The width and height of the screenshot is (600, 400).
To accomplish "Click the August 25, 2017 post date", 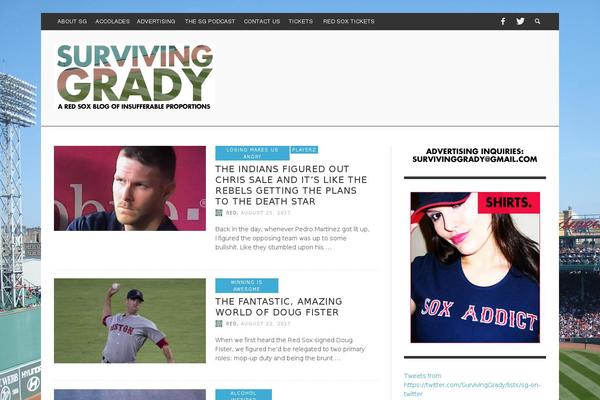I will pyautogui.click(x=266, y=213).
